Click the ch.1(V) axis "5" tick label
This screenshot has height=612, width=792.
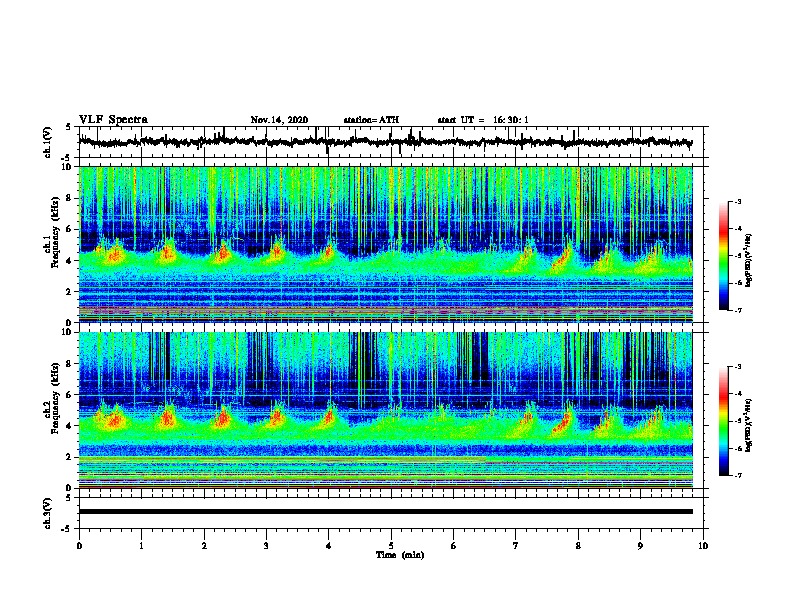click(69, 127)
